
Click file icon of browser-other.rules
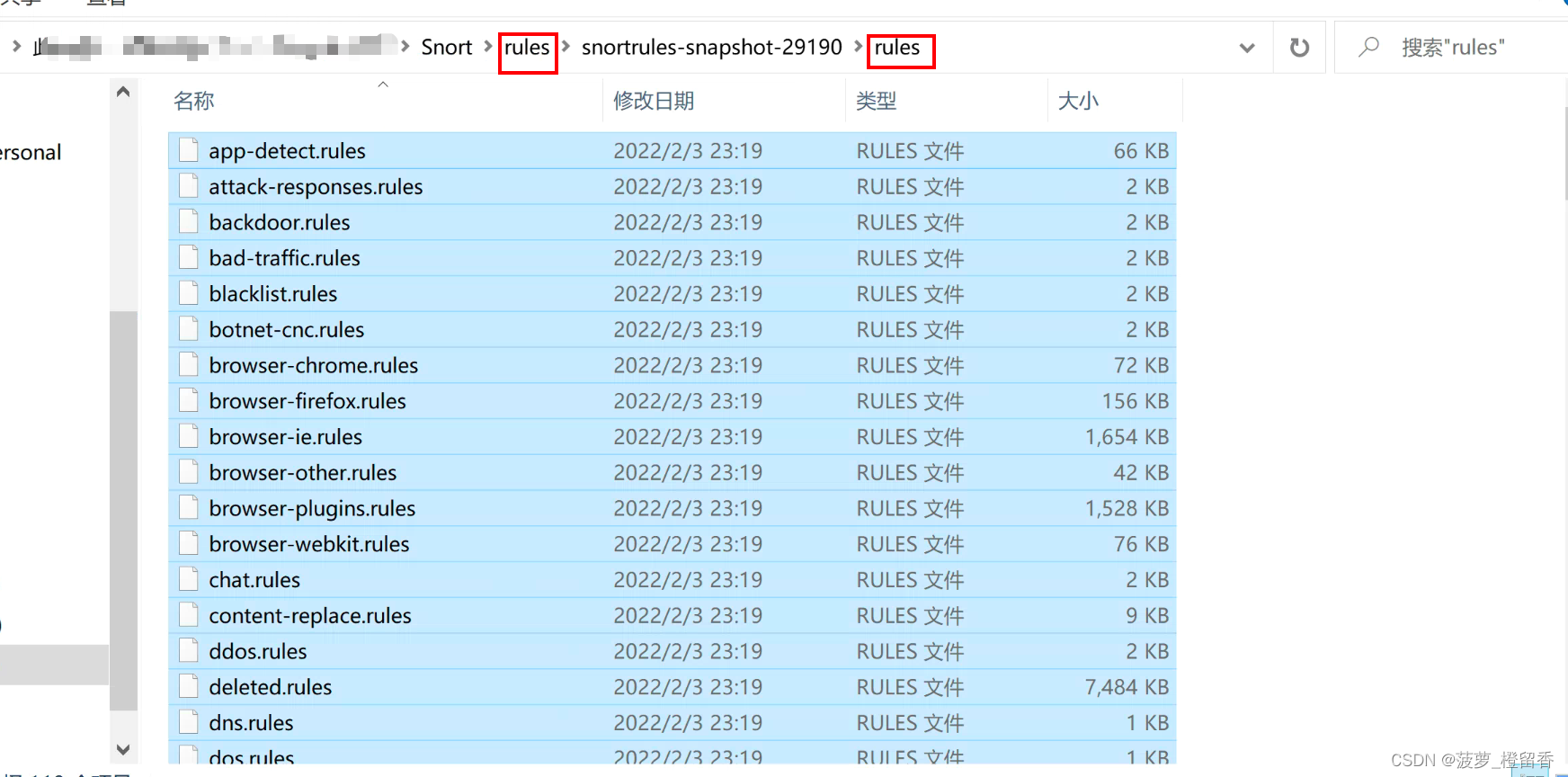[x=188, y=472]
